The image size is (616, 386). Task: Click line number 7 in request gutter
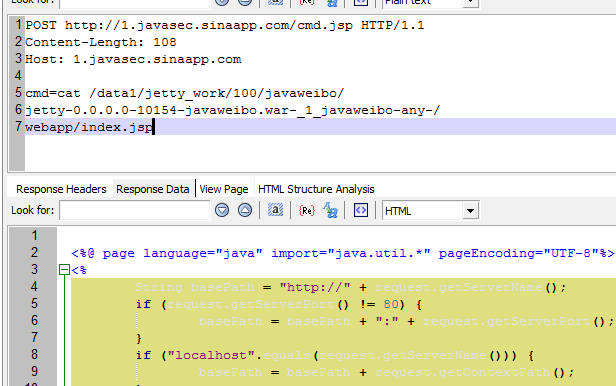(x=18, y=126)
